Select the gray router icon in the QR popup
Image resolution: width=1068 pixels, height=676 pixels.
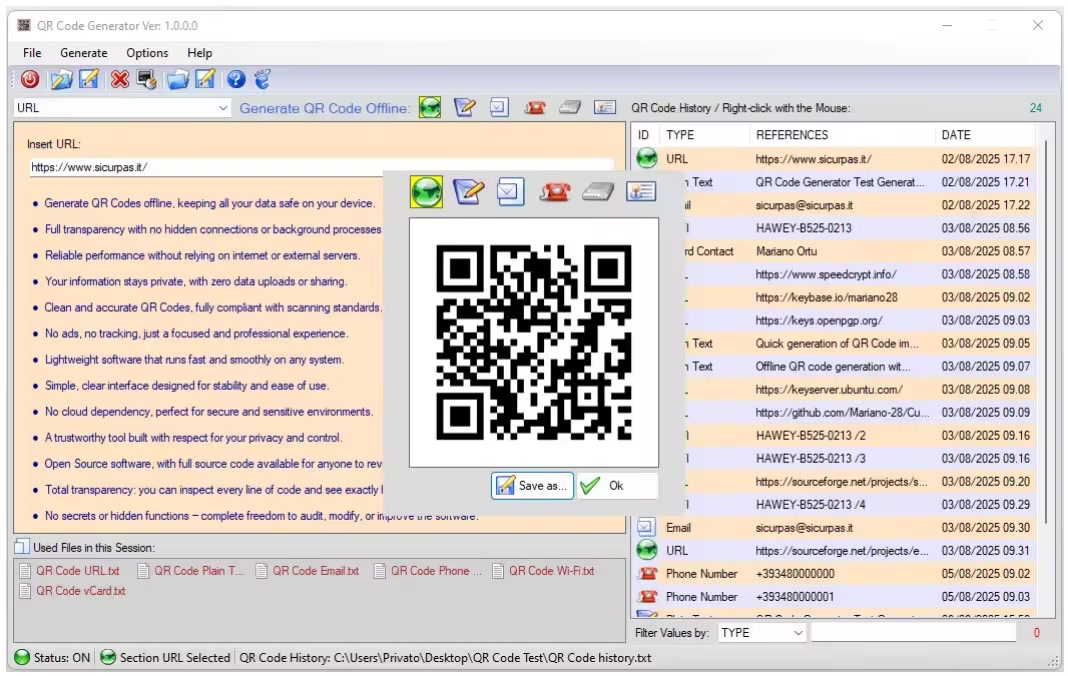click(x=598, y=191)
